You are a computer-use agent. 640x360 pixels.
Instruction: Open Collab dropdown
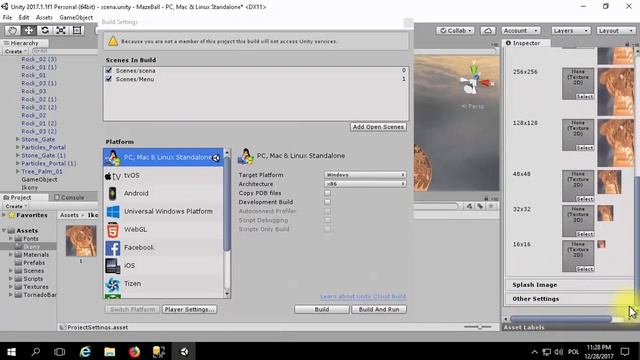455,31
